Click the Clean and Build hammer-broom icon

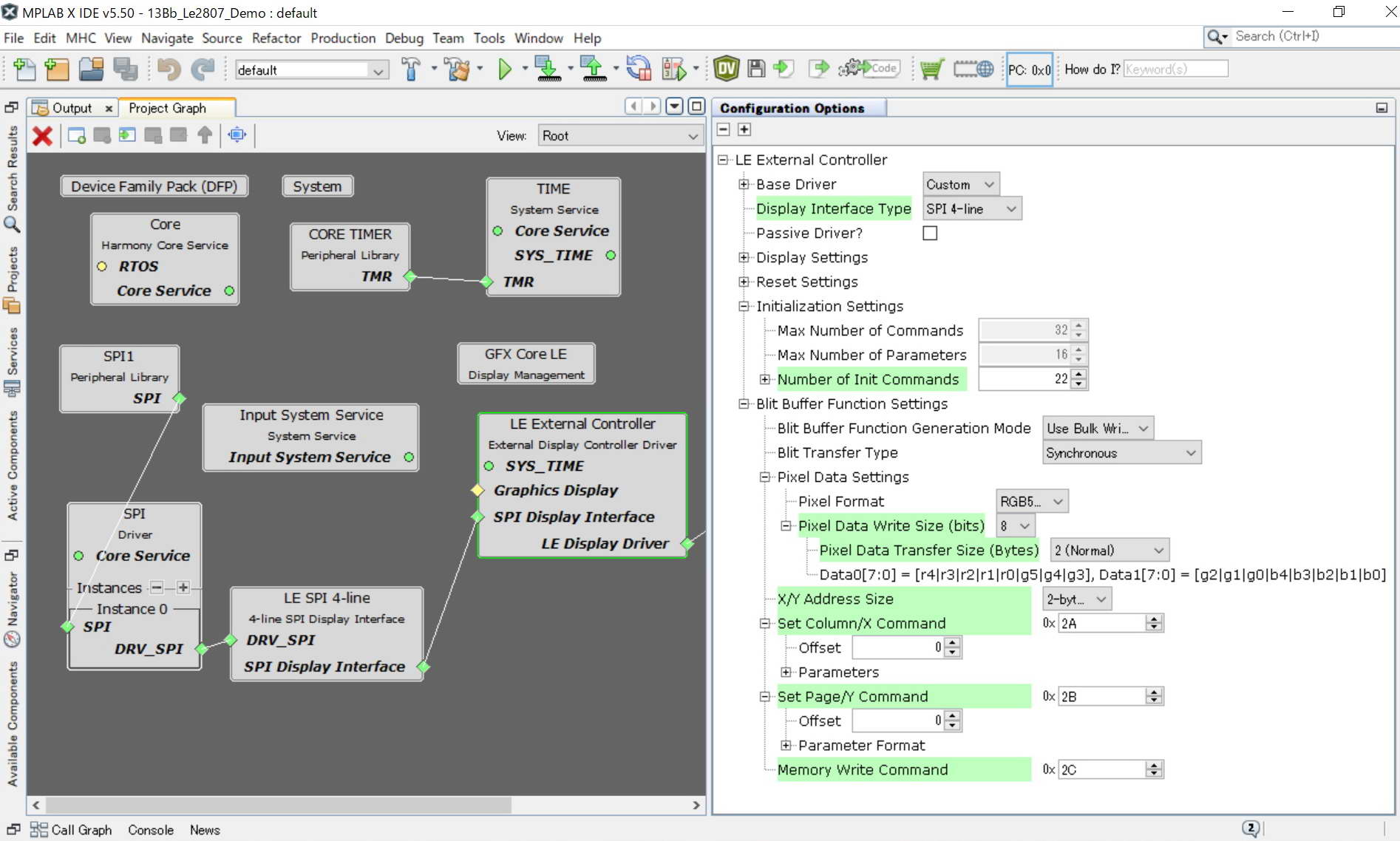458,69
